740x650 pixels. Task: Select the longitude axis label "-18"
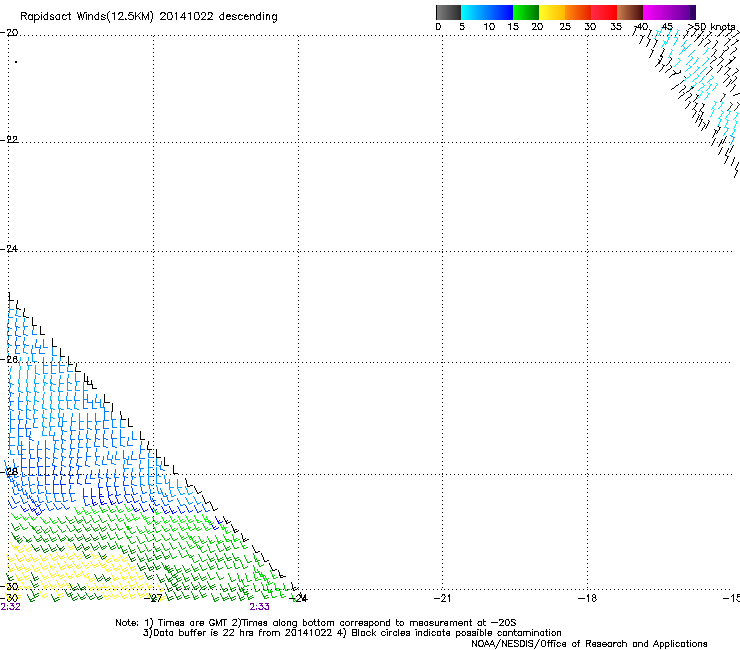coord(588,598)
